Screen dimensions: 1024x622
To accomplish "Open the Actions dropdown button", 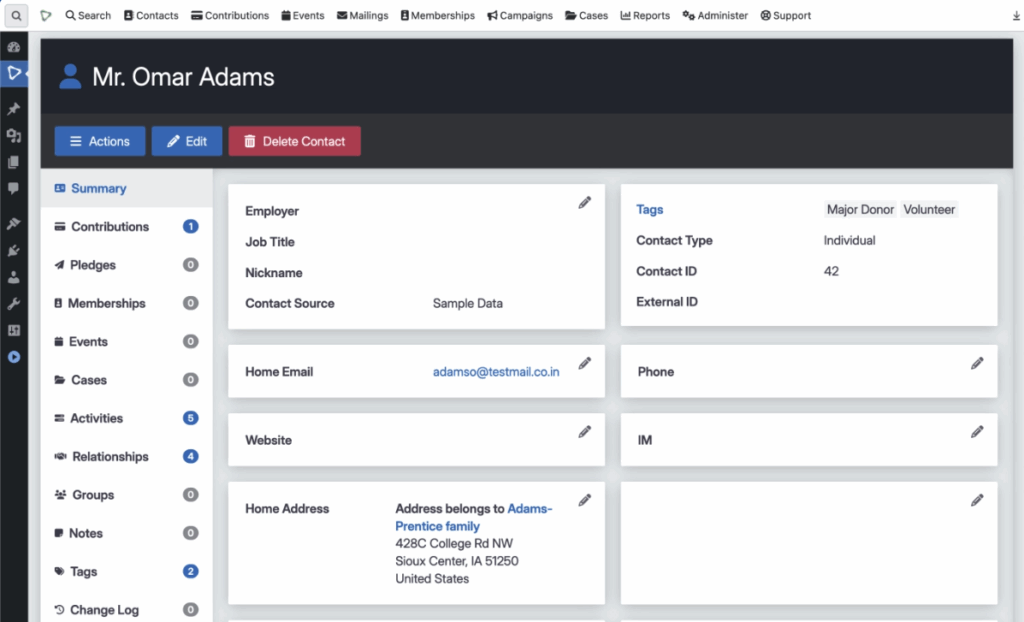I will tap(99, 141).
